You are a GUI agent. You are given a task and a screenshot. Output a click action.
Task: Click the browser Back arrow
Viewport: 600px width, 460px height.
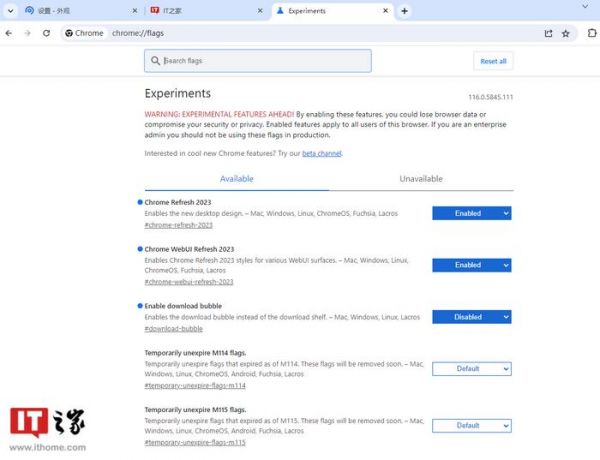pos(9,33)
